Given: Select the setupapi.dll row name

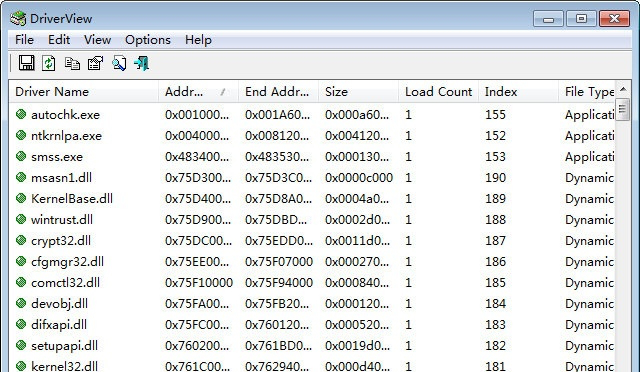Looking at the screenshot, I should 64,346.
